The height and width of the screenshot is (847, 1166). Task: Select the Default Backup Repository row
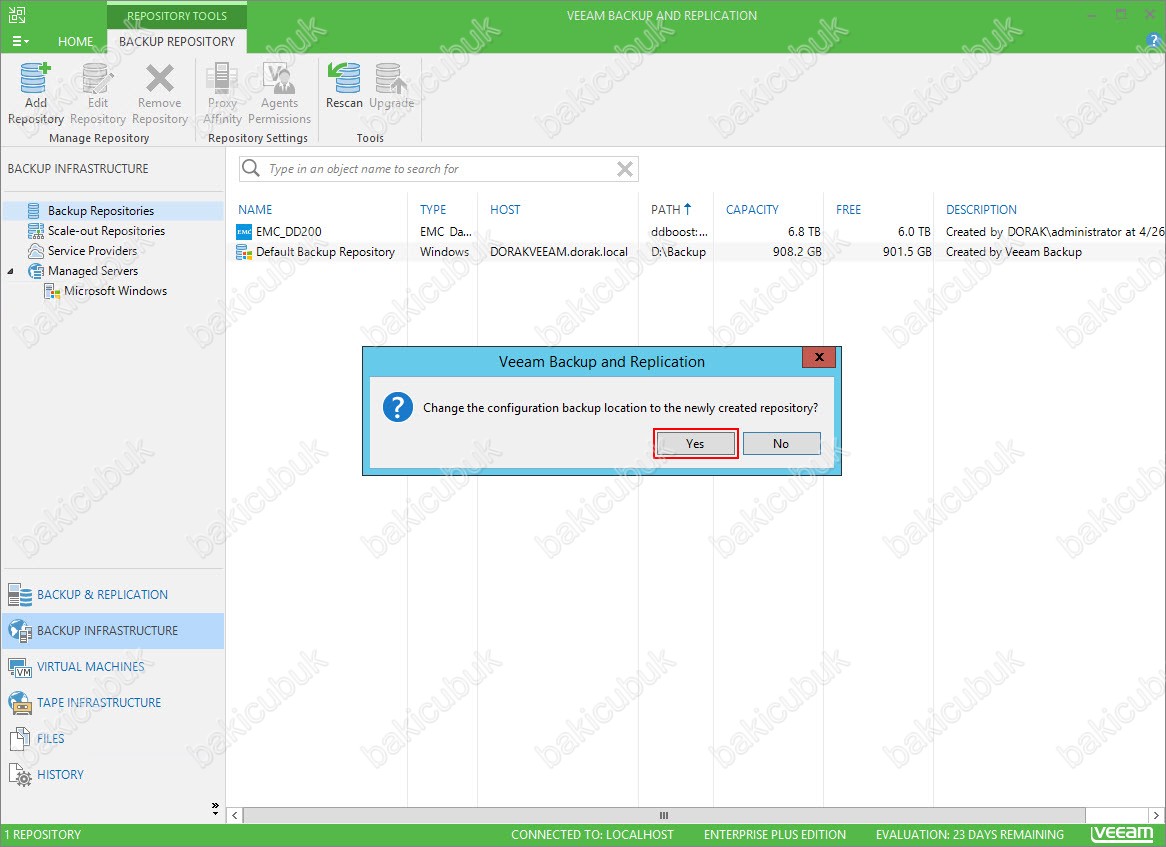699,252
